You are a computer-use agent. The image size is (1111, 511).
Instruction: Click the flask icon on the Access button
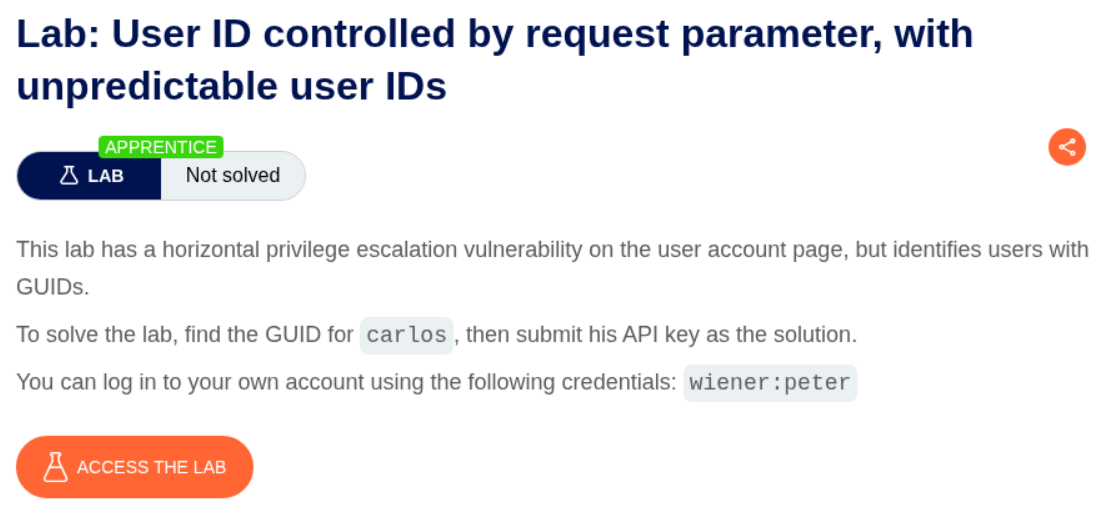click(56, 467)
